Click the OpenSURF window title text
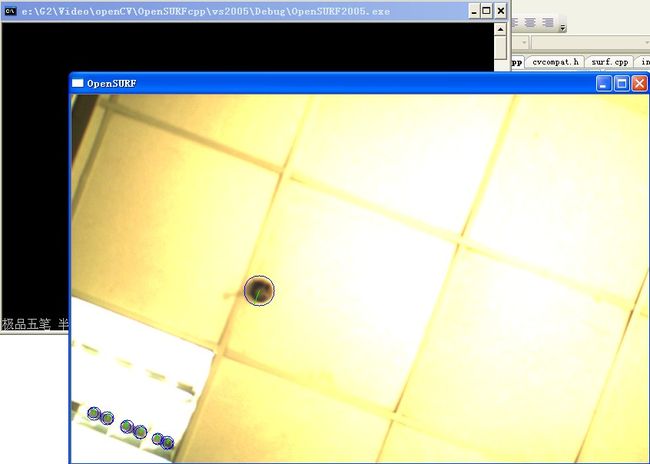The image size is (650, 464). coord(112,84)
